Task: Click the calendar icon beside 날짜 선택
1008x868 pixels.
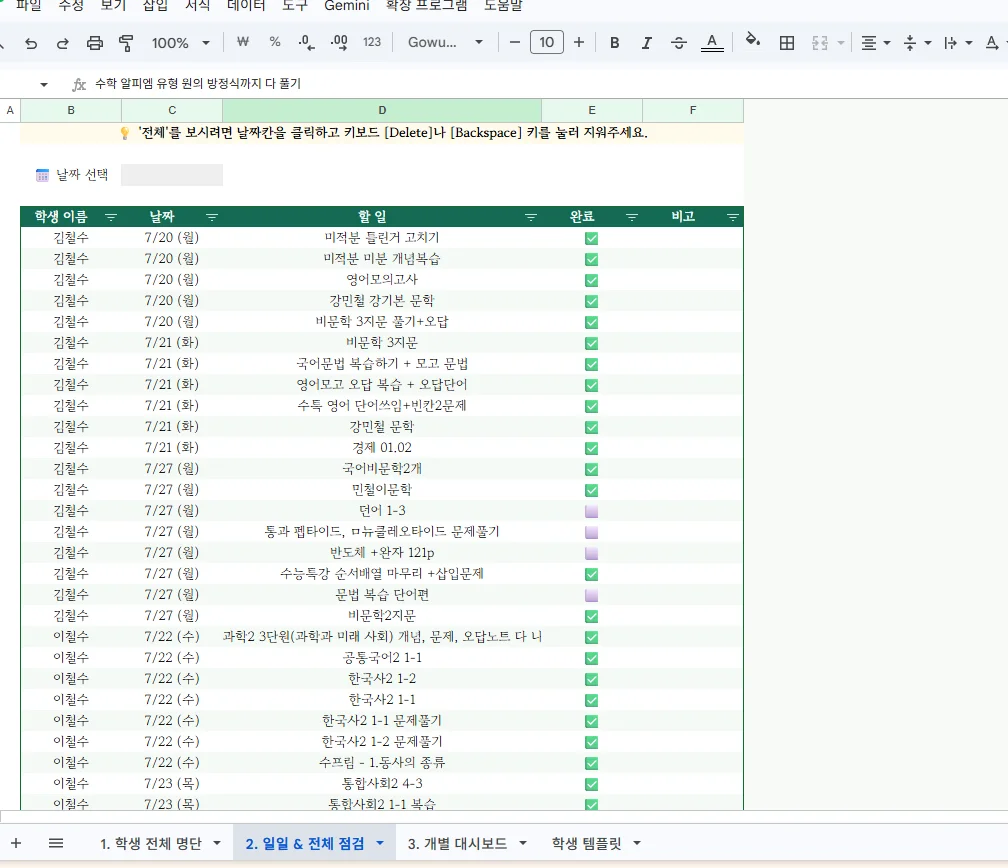Action: pos(42,175)
